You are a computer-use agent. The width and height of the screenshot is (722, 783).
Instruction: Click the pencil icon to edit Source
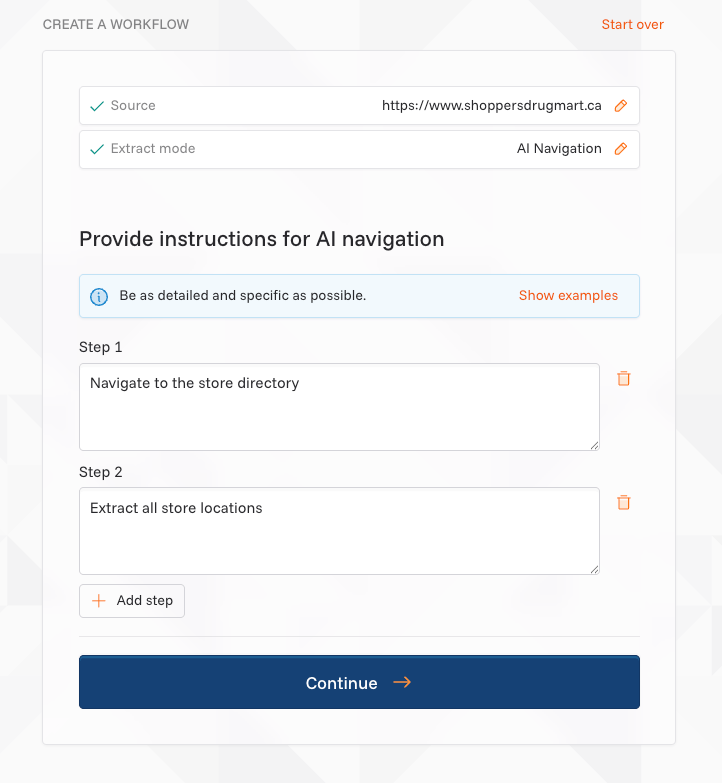click(x=620, y=106)
